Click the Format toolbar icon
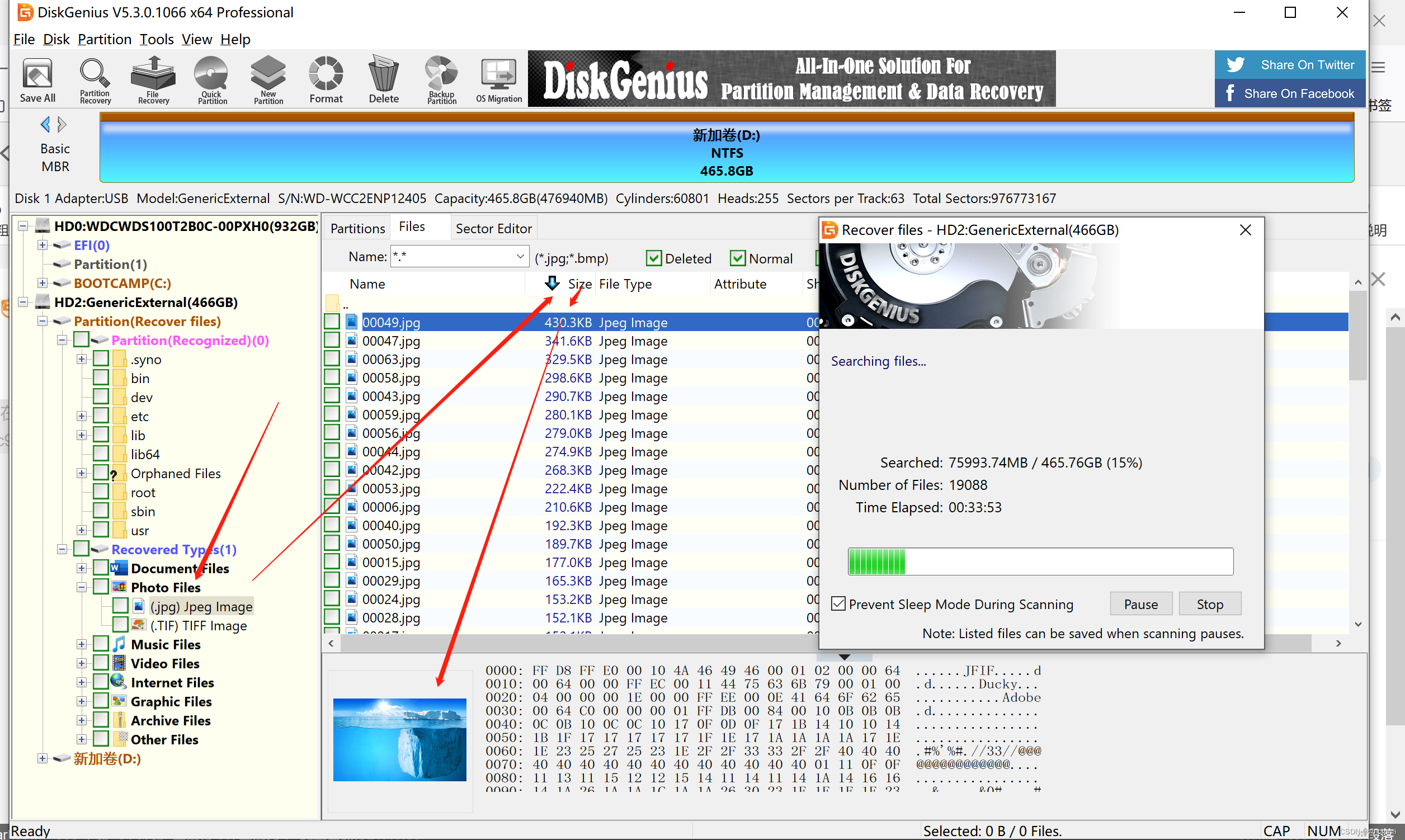The width and height of the screenshot is (1405, 840). pyautogui.click(x=326, y=80)
